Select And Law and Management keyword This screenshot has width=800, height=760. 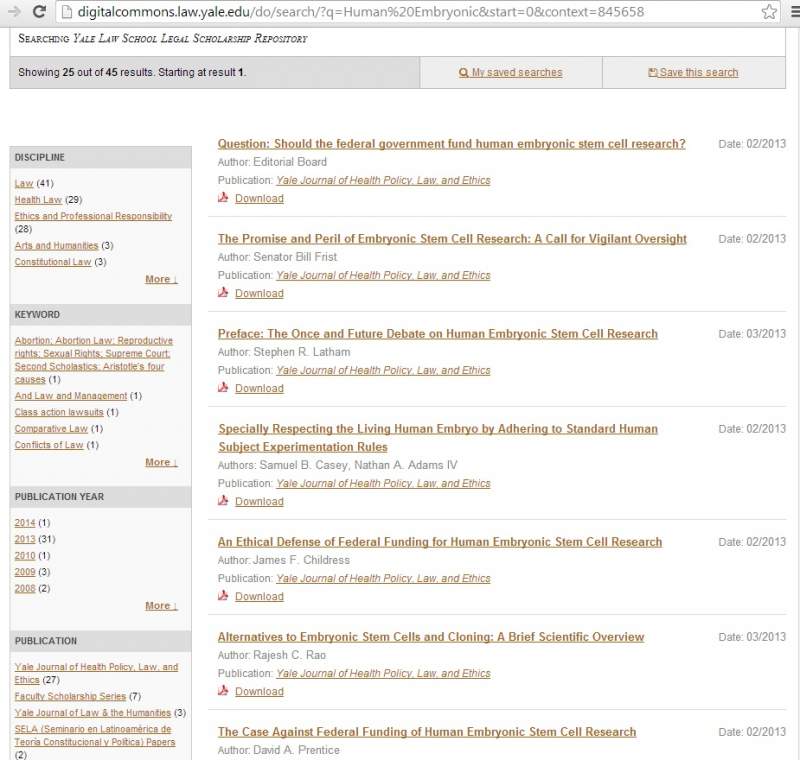coord(70,396)
